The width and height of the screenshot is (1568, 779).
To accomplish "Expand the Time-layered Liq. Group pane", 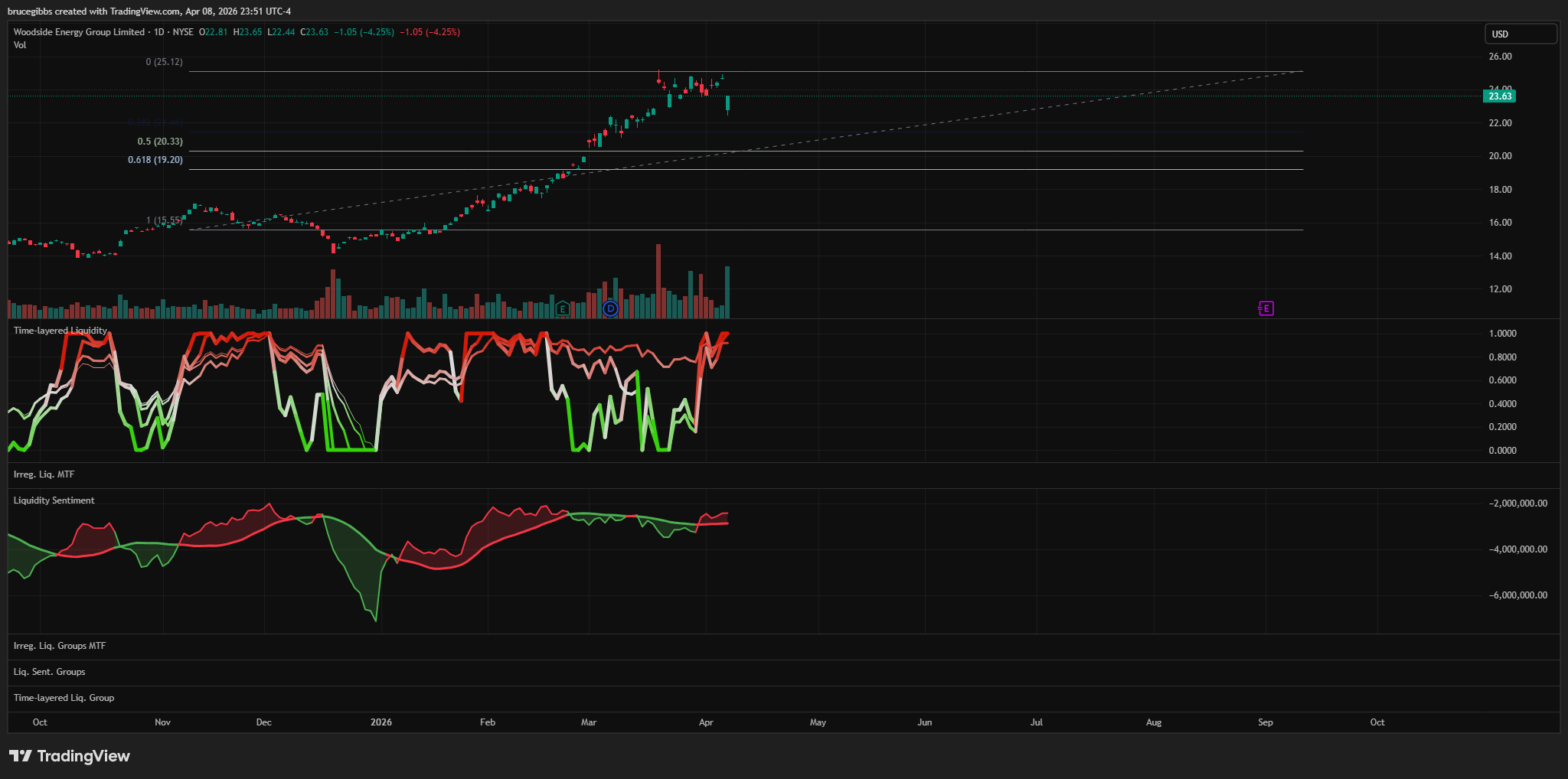I will (x=64, y=698).
